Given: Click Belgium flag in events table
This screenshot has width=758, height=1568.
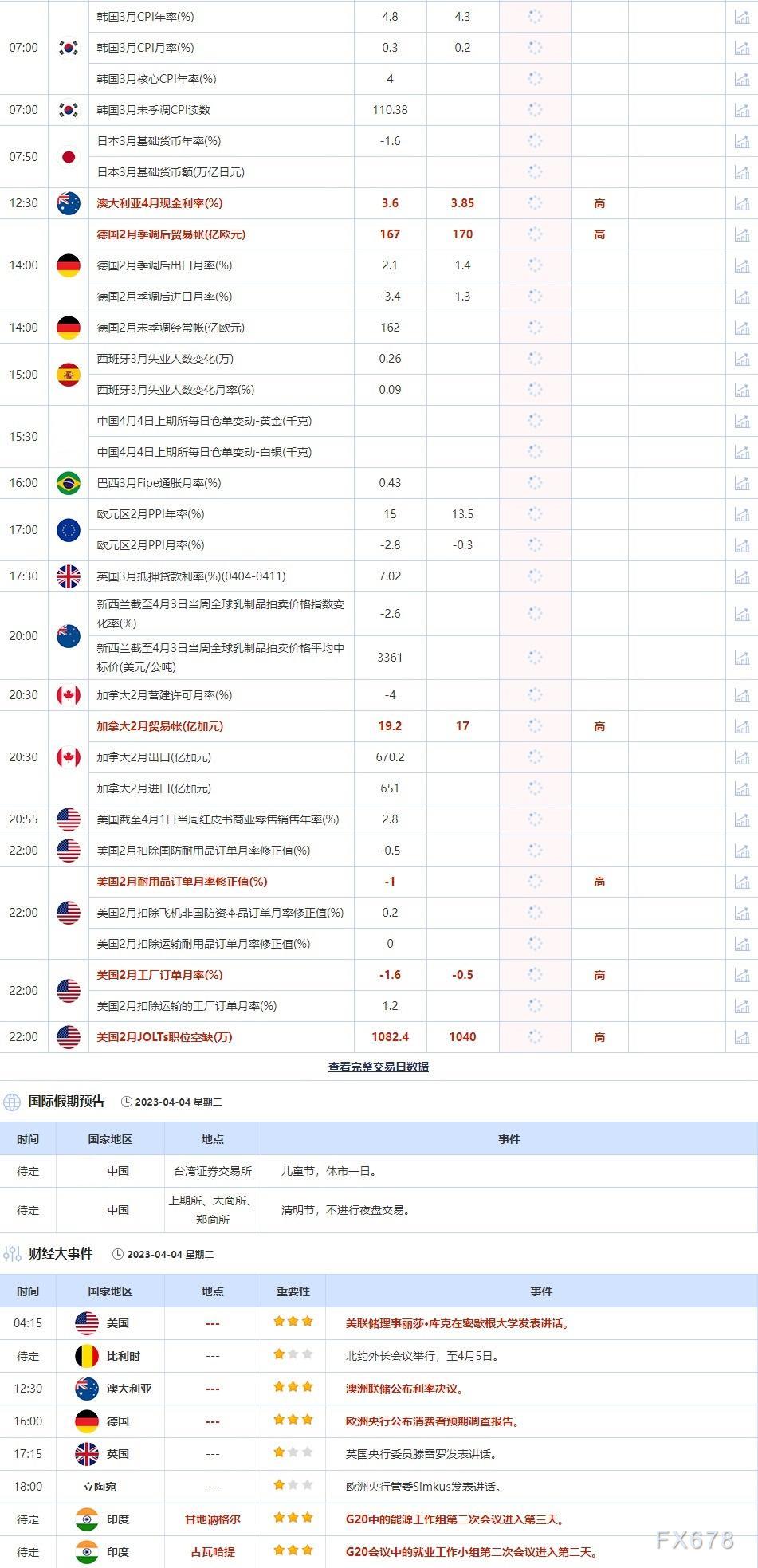Looking at the screenshot, I should click(87, 1355).
